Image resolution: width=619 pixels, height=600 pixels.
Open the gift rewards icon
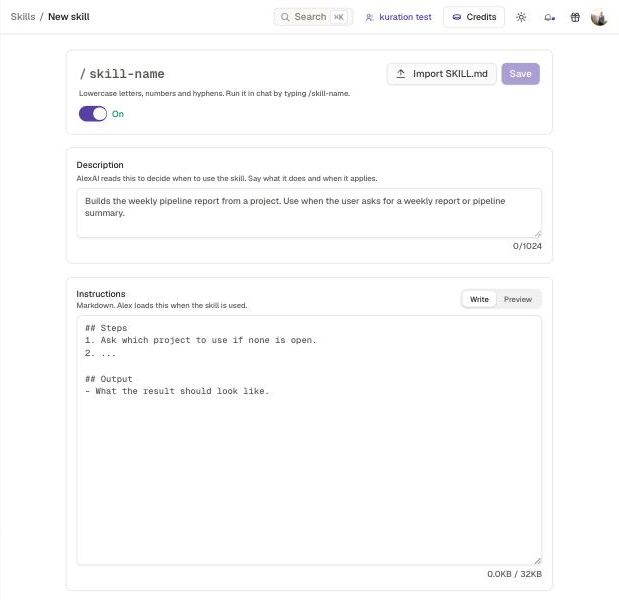point(575,17)
